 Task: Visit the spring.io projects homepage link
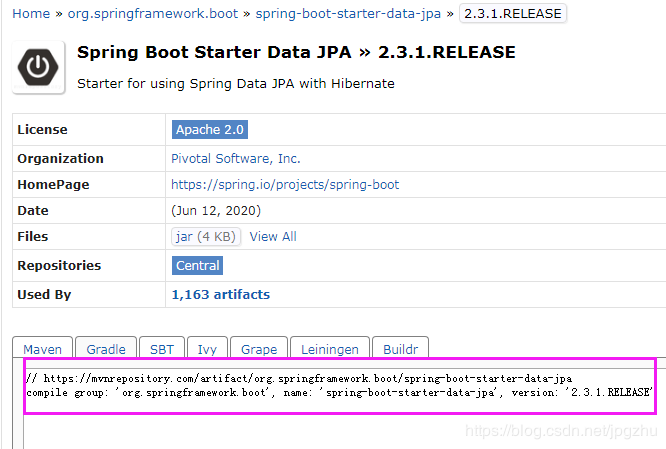285,185
